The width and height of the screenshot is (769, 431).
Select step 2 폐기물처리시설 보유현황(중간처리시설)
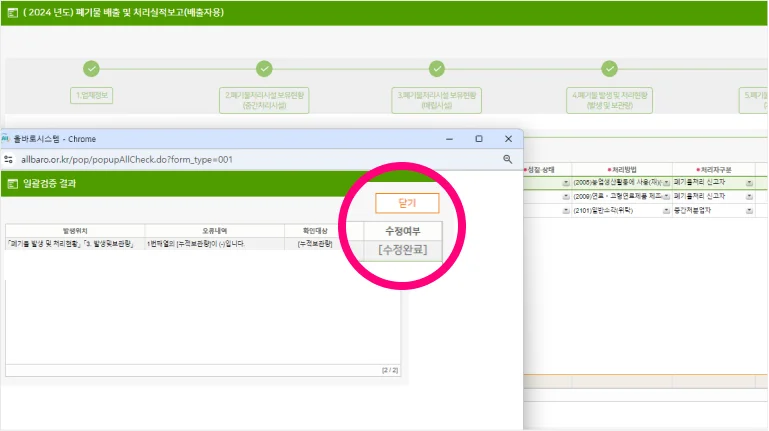pos(264,98)
